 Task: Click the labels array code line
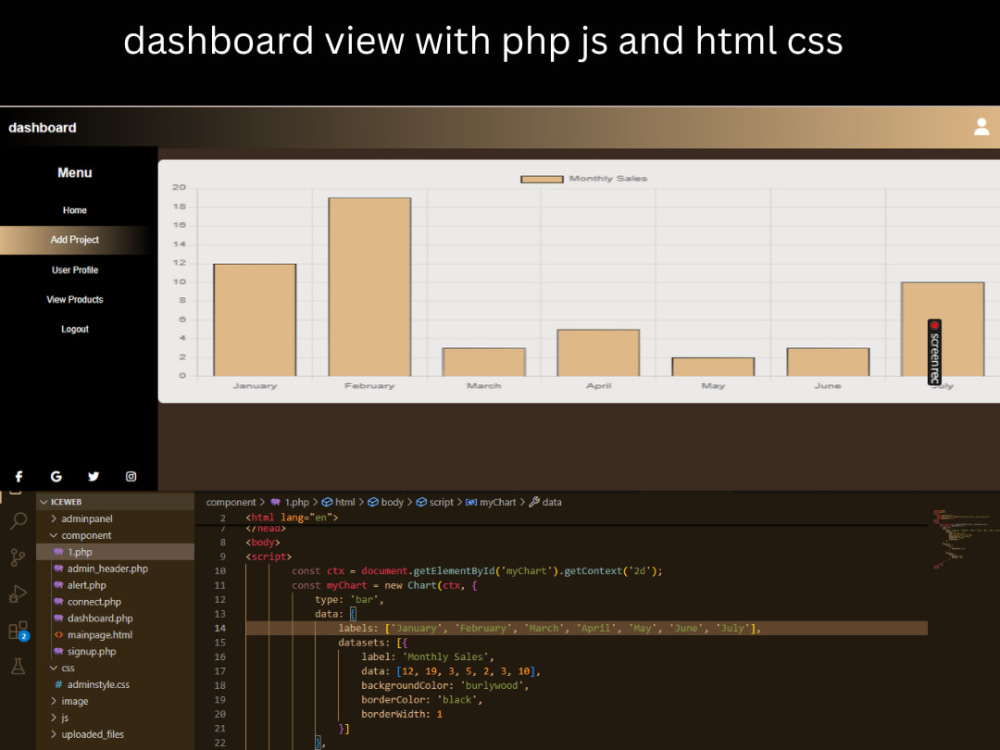(x=549, y=628)
